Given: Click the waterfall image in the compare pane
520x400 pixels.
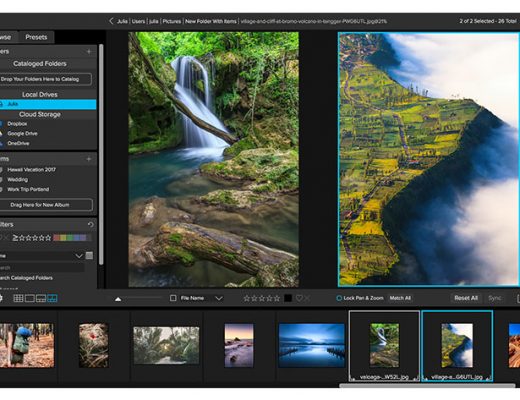Looking at the screenshot, I should pyautogui.click(x=213, y=159).
